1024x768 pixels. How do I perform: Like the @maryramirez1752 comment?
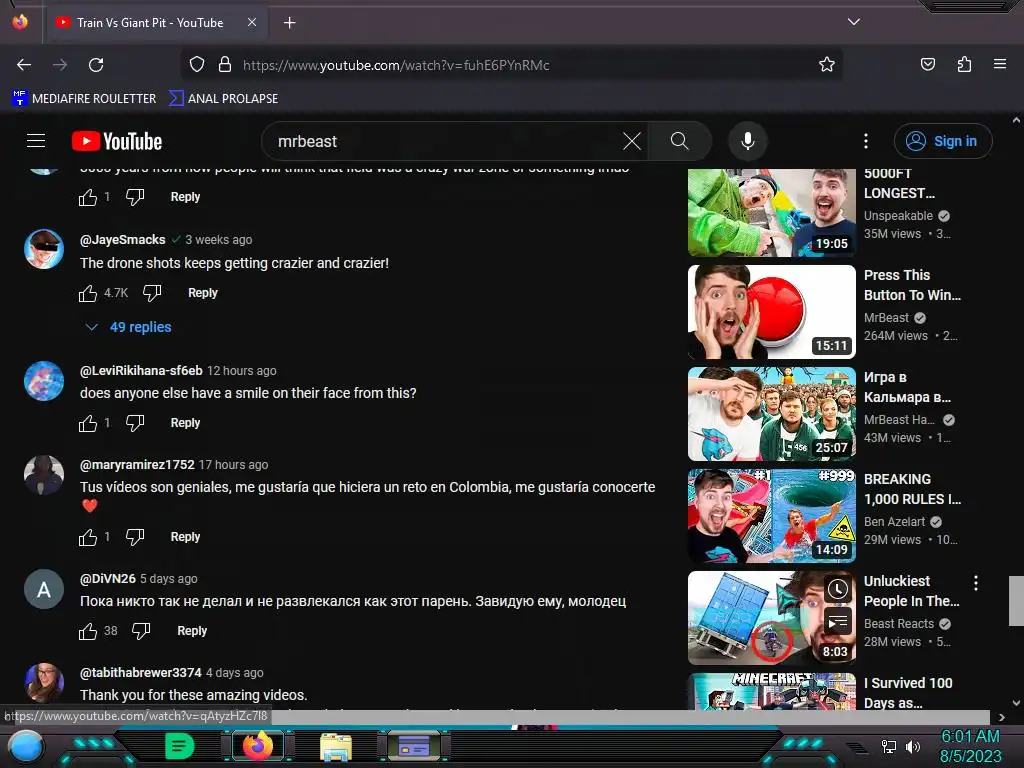(x=88, y=537)
